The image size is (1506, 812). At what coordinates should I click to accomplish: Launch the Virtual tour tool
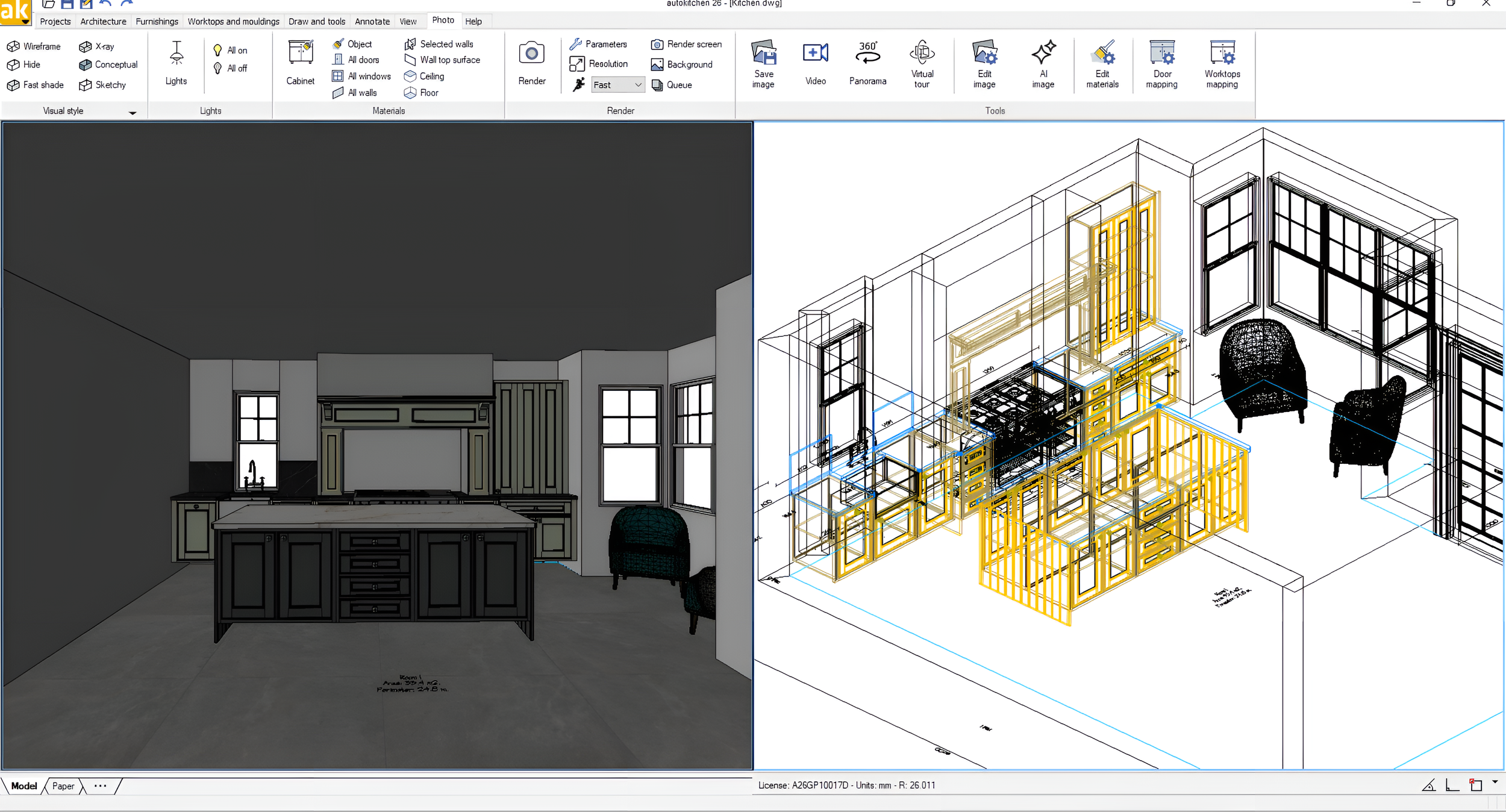click(x=922, y=64)
